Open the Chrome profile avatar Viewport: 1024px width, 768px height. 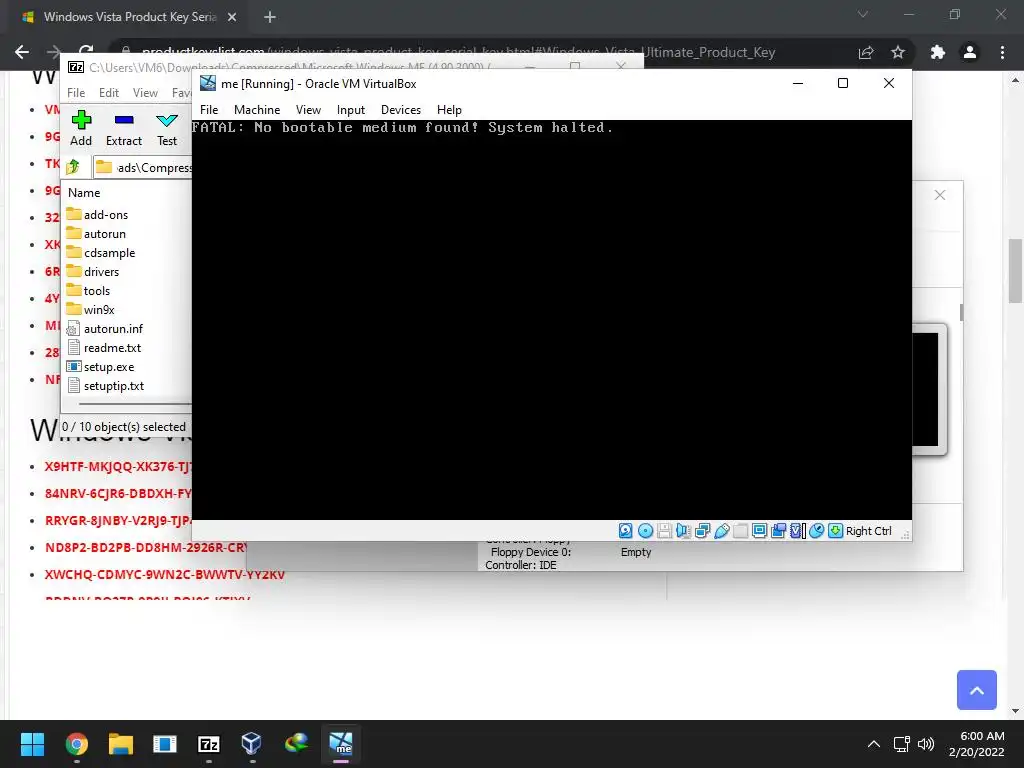[x=970, y=52]
